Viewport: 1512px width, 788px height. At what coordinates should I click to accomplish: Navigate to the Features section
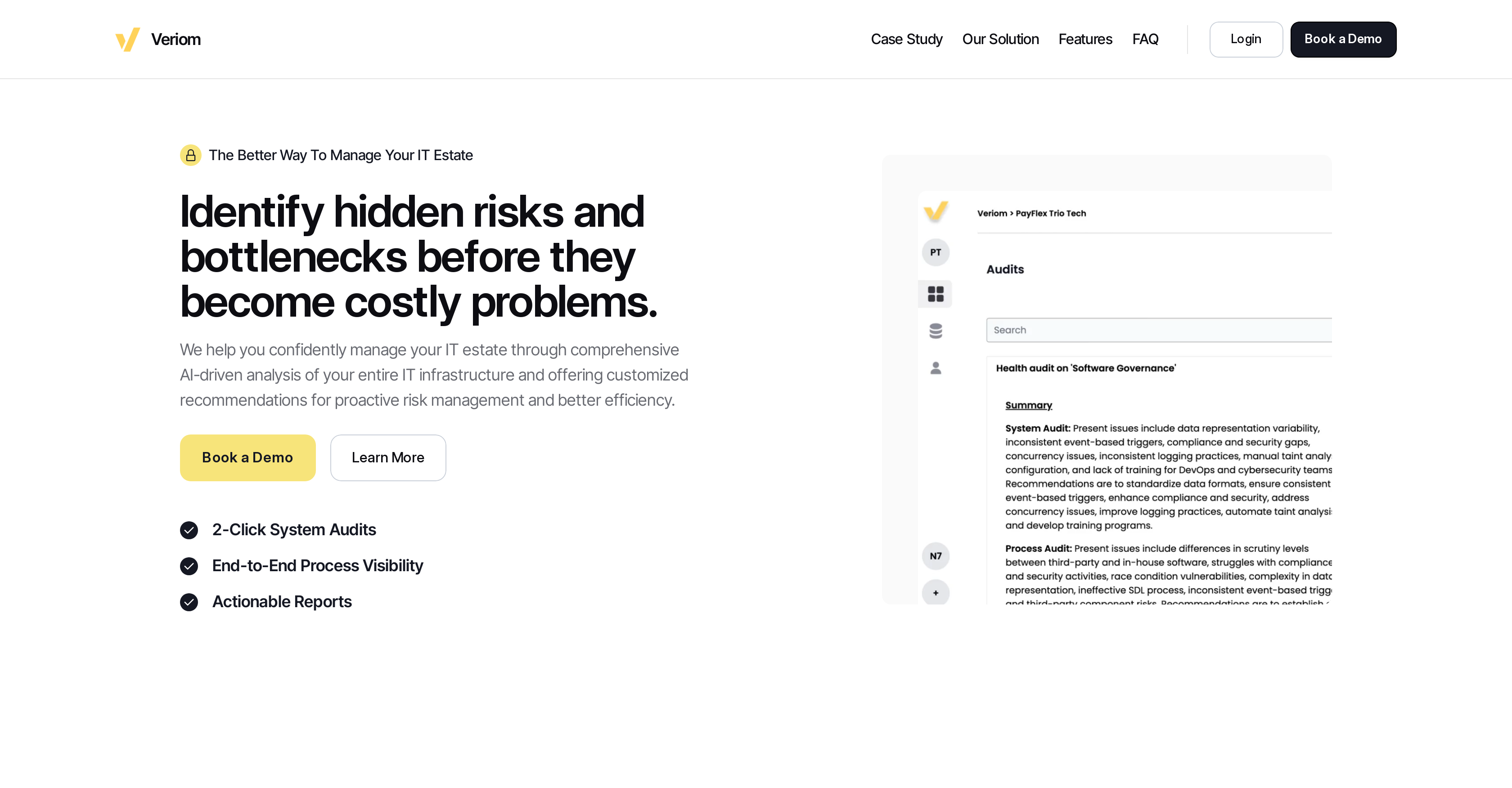(x=1085, y=39)
